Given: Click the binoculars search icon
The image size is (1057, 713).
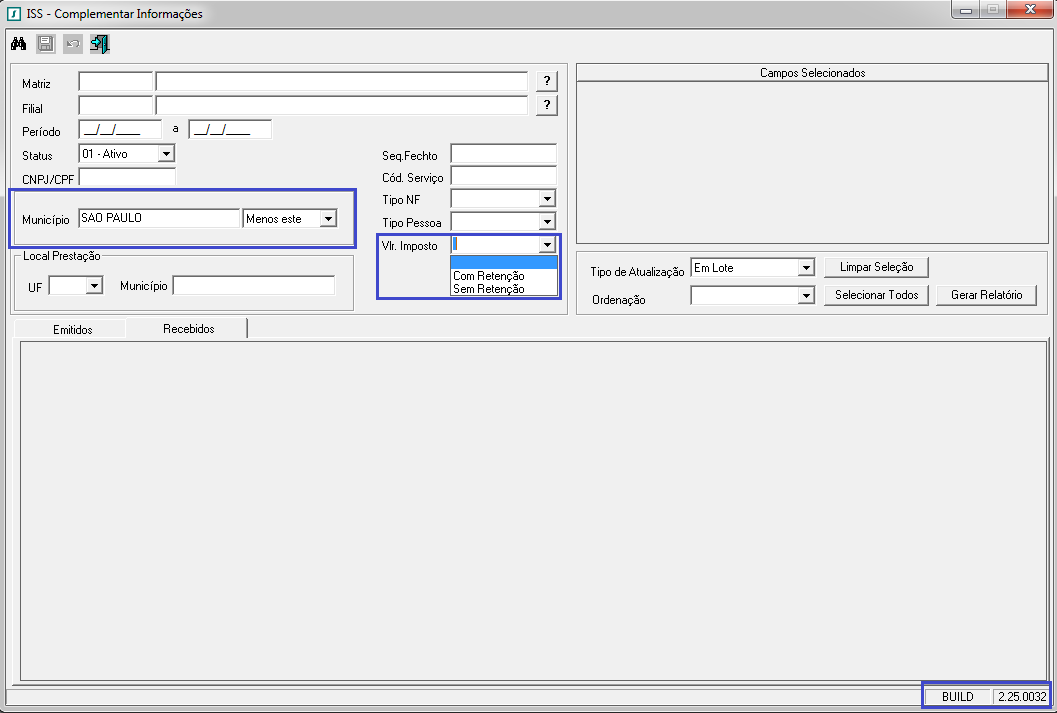Looking at the screenshot, I should tap(19, 44).
